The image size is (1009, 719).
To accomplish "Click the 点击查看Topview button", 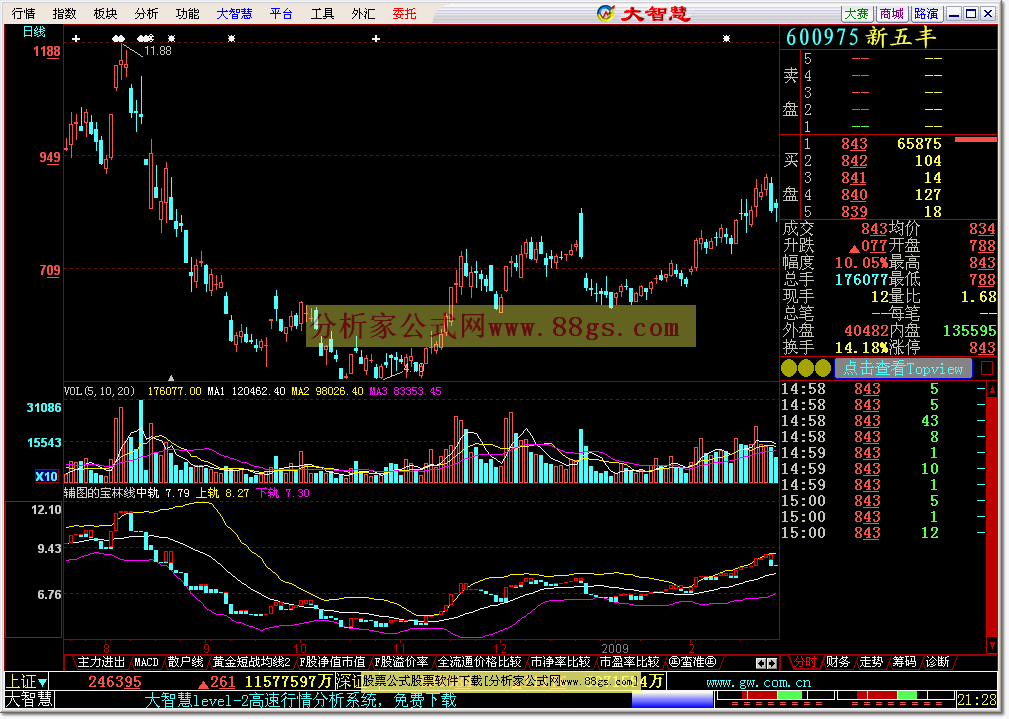I will [903, 368].
